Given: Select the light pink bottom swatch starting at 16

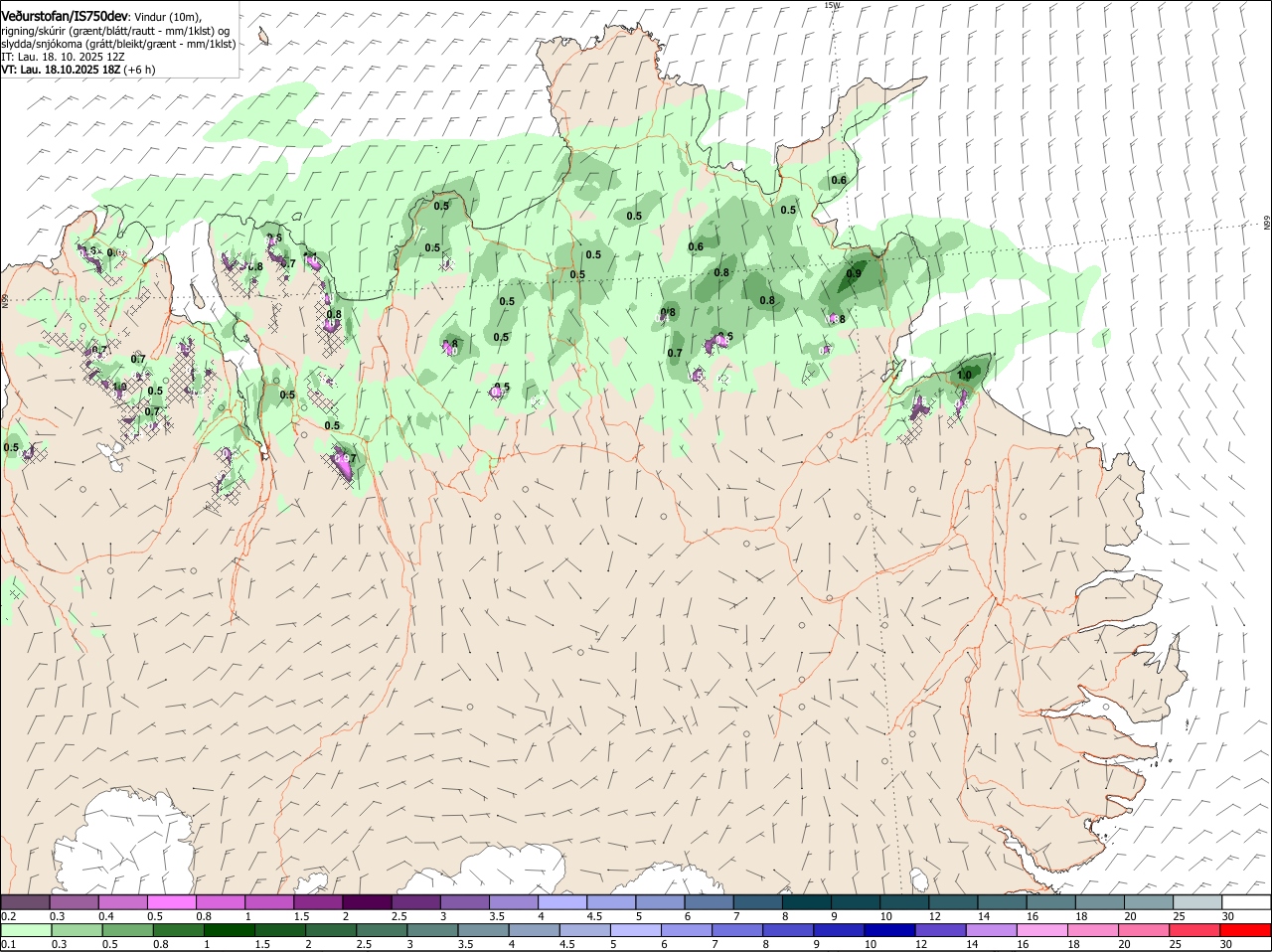Looking at the screenshot, I should pyautogui.click(x=1042, y=930).
